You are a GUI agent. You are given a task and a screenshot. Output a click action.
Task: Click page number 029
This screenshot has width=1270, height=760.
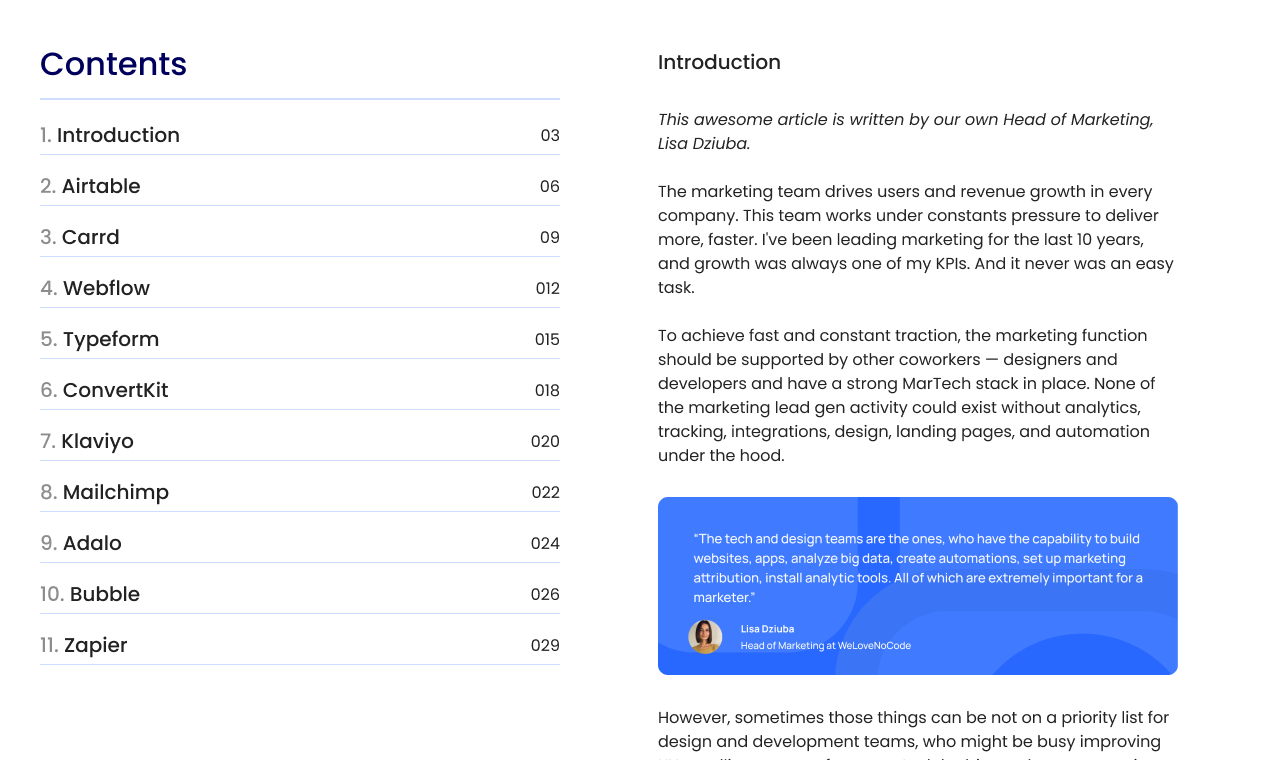pos(545,646)
